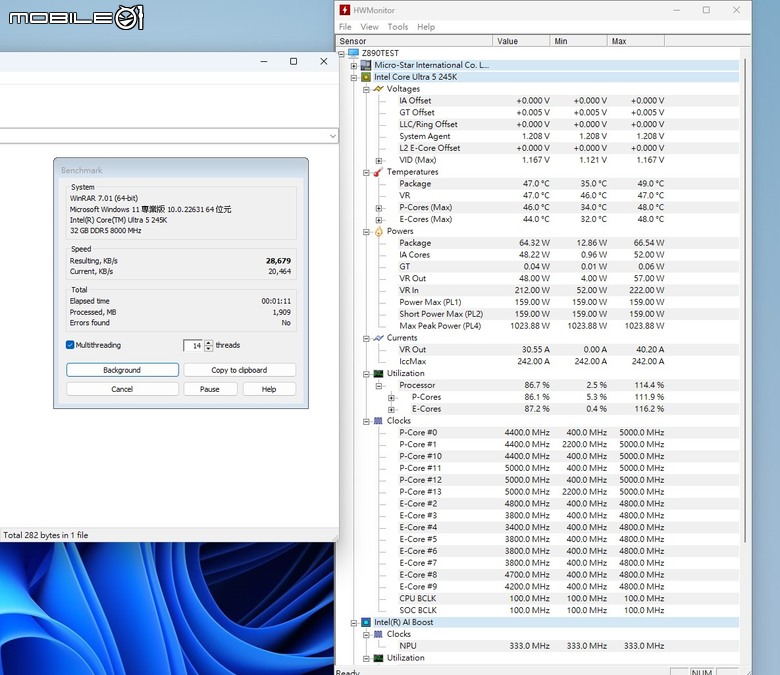780x675 pixels.
Task: Click the Temperatures thermometer icon
Action: (378, 172)
